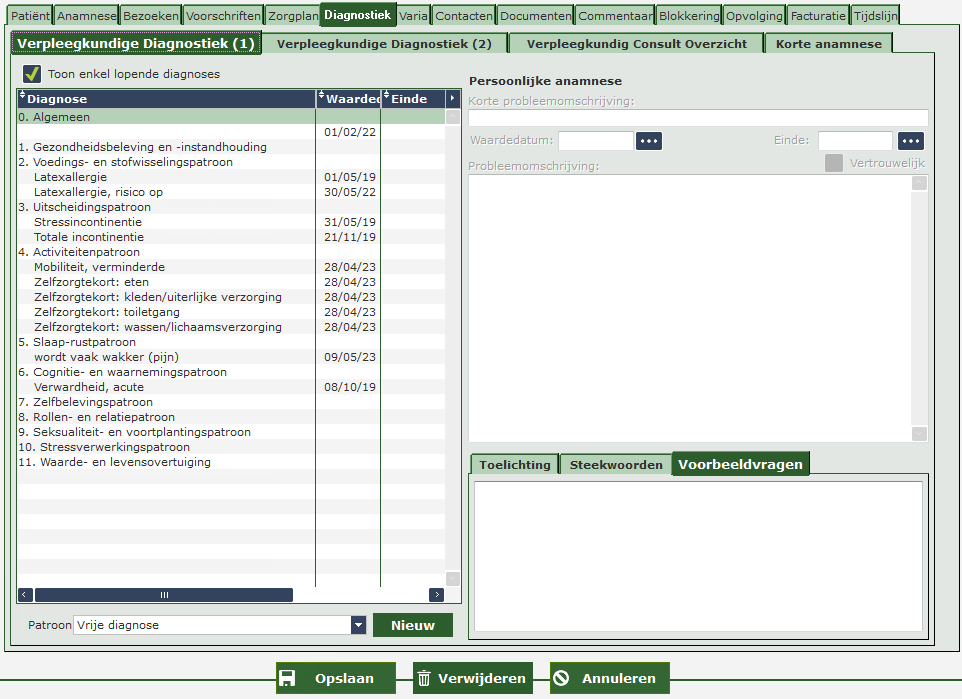This screenshot has height=699, width=962.
Task: Click the diagnosis table scroll right arrow
Action: (x=436, y=595)
